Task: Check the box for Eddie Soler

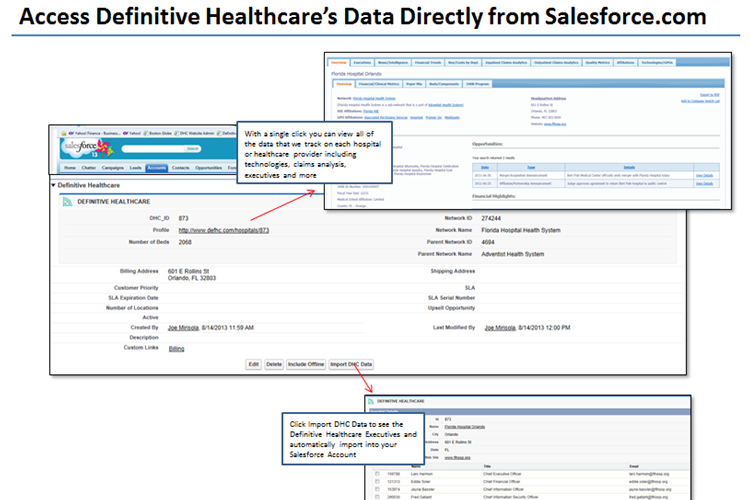Action: pyautogui.click(x=377, y=481)
